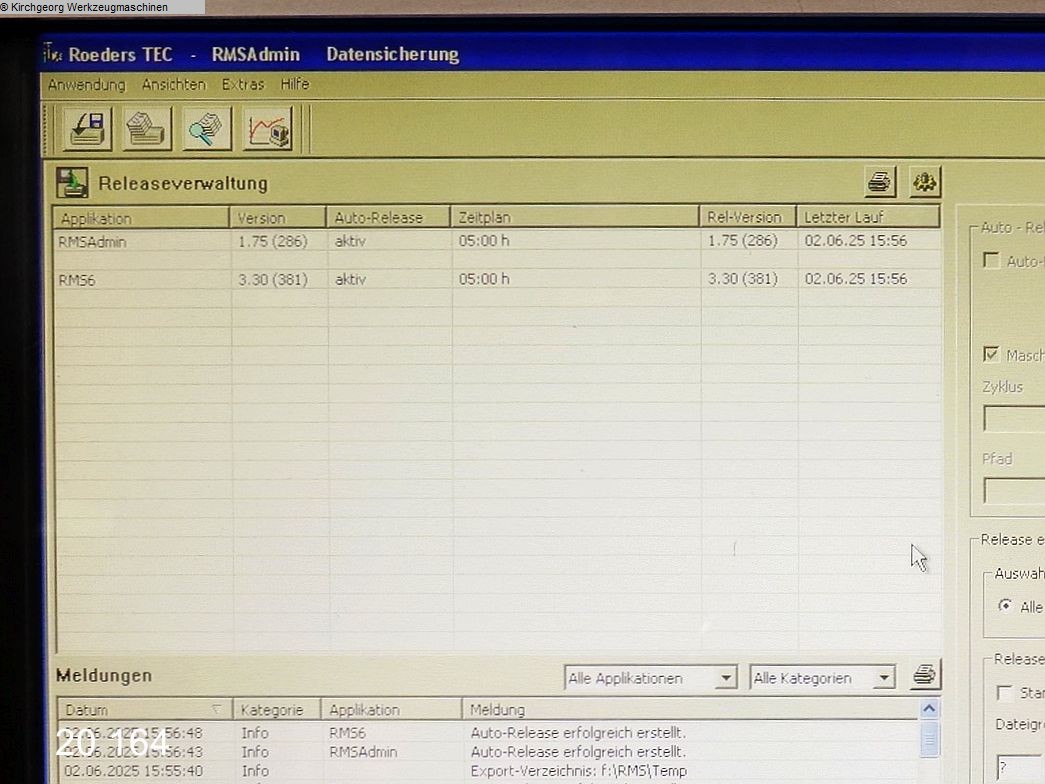Image resolution: width=1045 pixels, height=784 pixels.
Task: Click the gear settings icon in Releaseverwaltung
Action: tap(925, 182)
